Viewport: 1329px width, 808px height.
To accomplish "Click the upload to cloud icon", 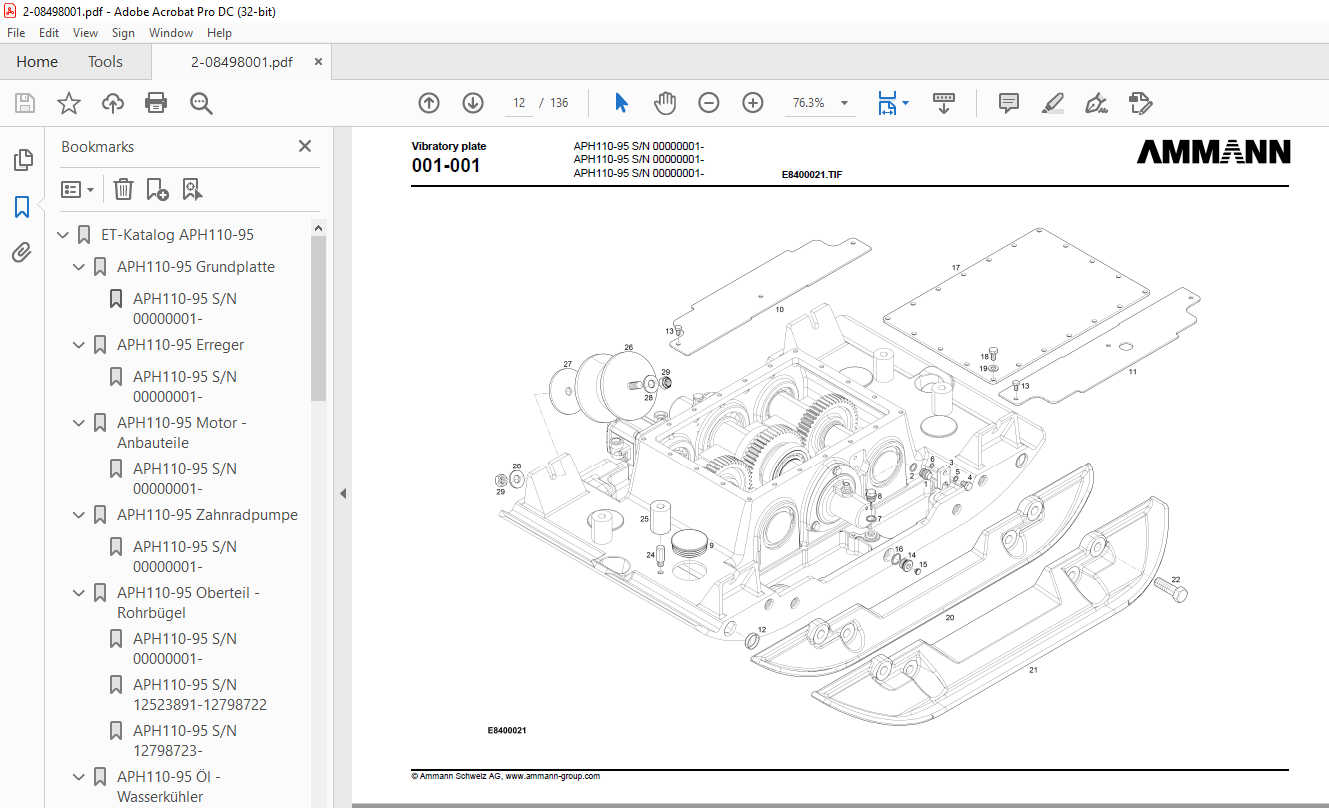I will pyautogui.click(x=113, y=103).
